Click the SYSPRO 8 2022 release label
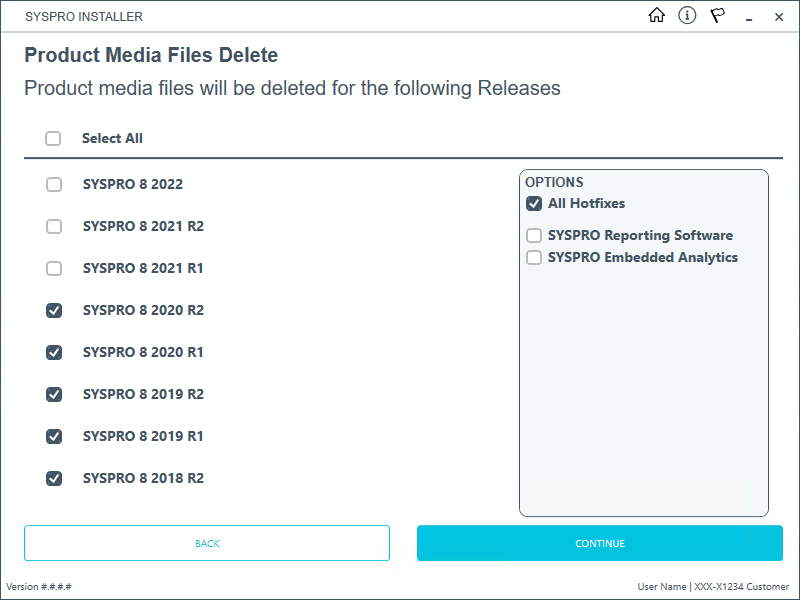The width and height of the screenshot is (800, 600). [x=133, y=185]
